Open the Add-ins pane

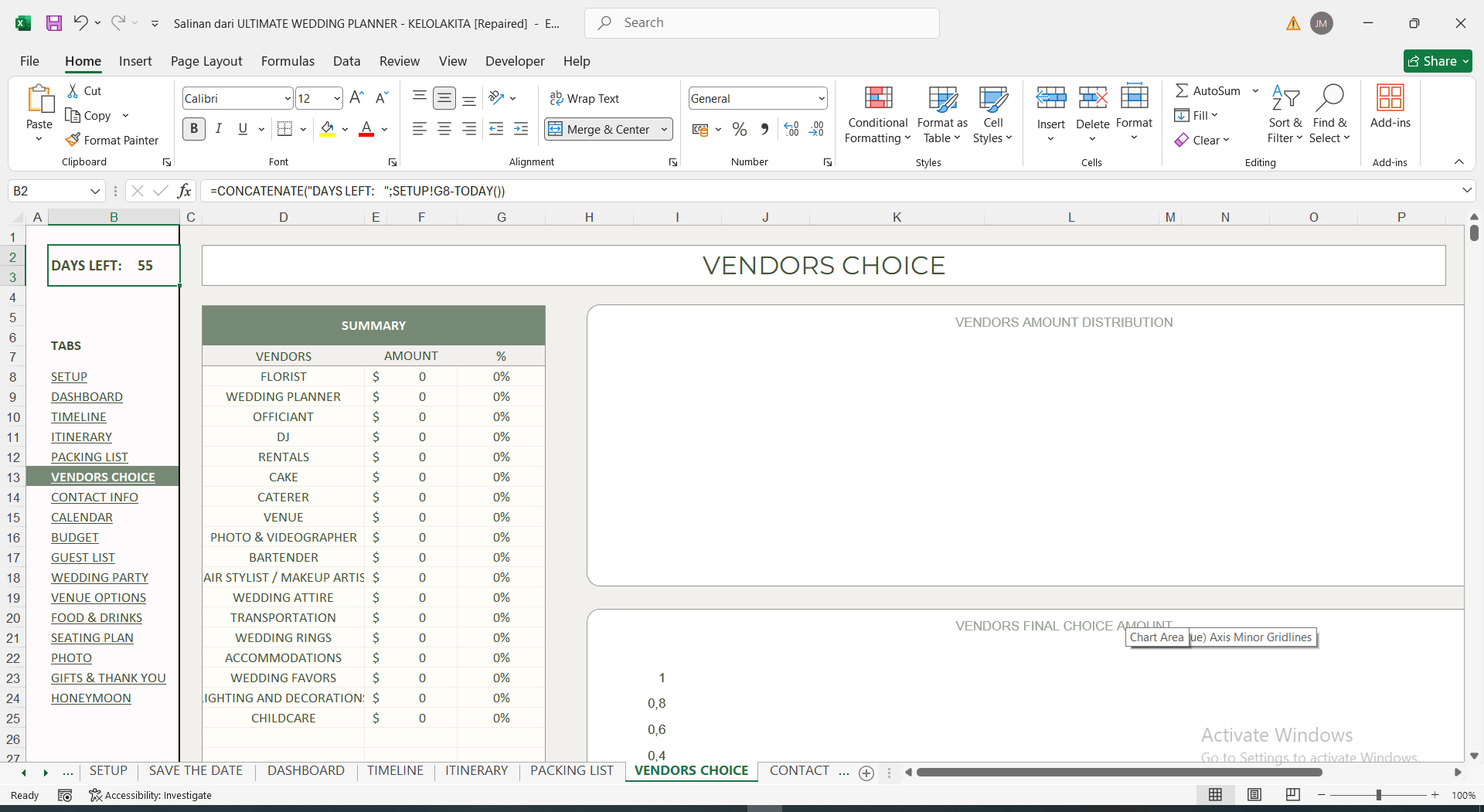coord(1390,108)
